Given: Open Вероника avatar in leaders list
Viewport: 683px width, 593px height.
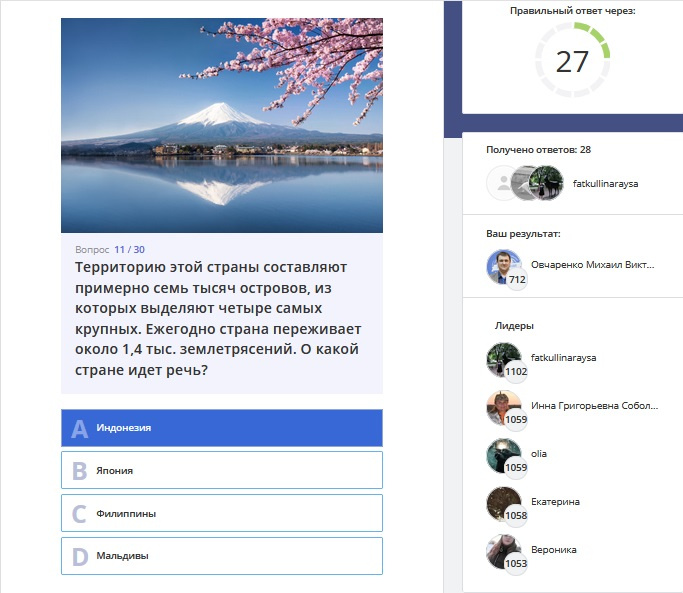Looking at the screenshot, I should 504,552.
